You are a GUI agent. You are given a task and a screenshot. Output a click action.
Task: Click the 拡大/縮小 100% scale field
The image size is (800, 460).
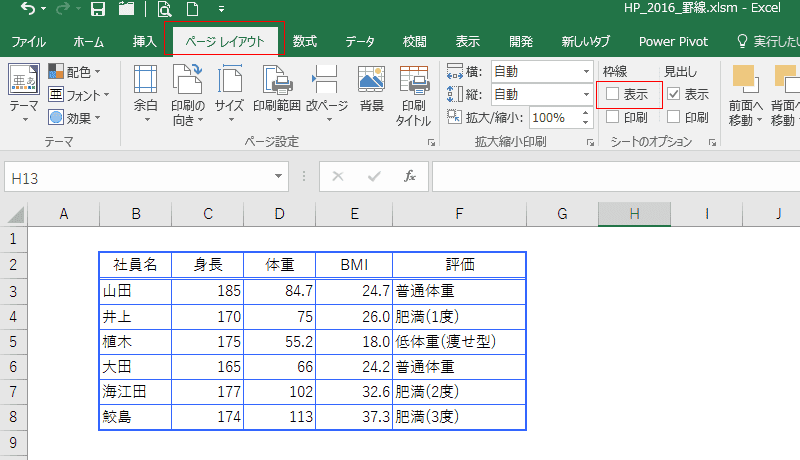[555, 118]
